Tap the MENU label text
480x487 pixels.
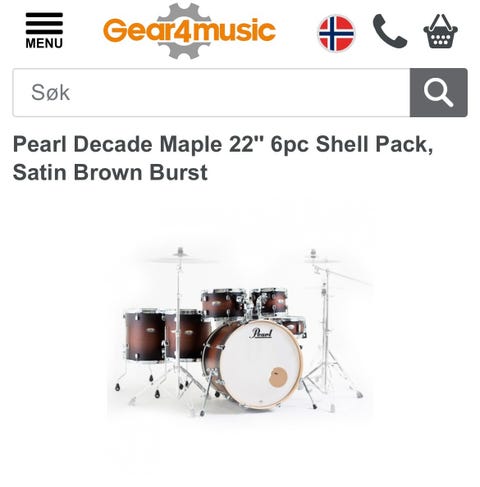(x=44, y=43)
